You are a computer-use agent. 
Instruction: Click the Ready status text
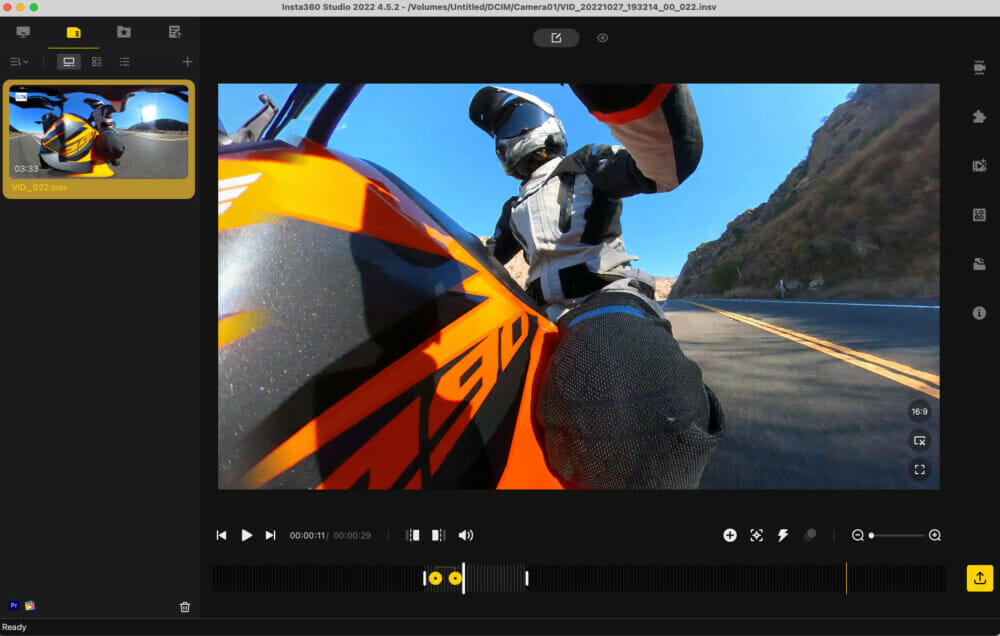tap(14, 627)
